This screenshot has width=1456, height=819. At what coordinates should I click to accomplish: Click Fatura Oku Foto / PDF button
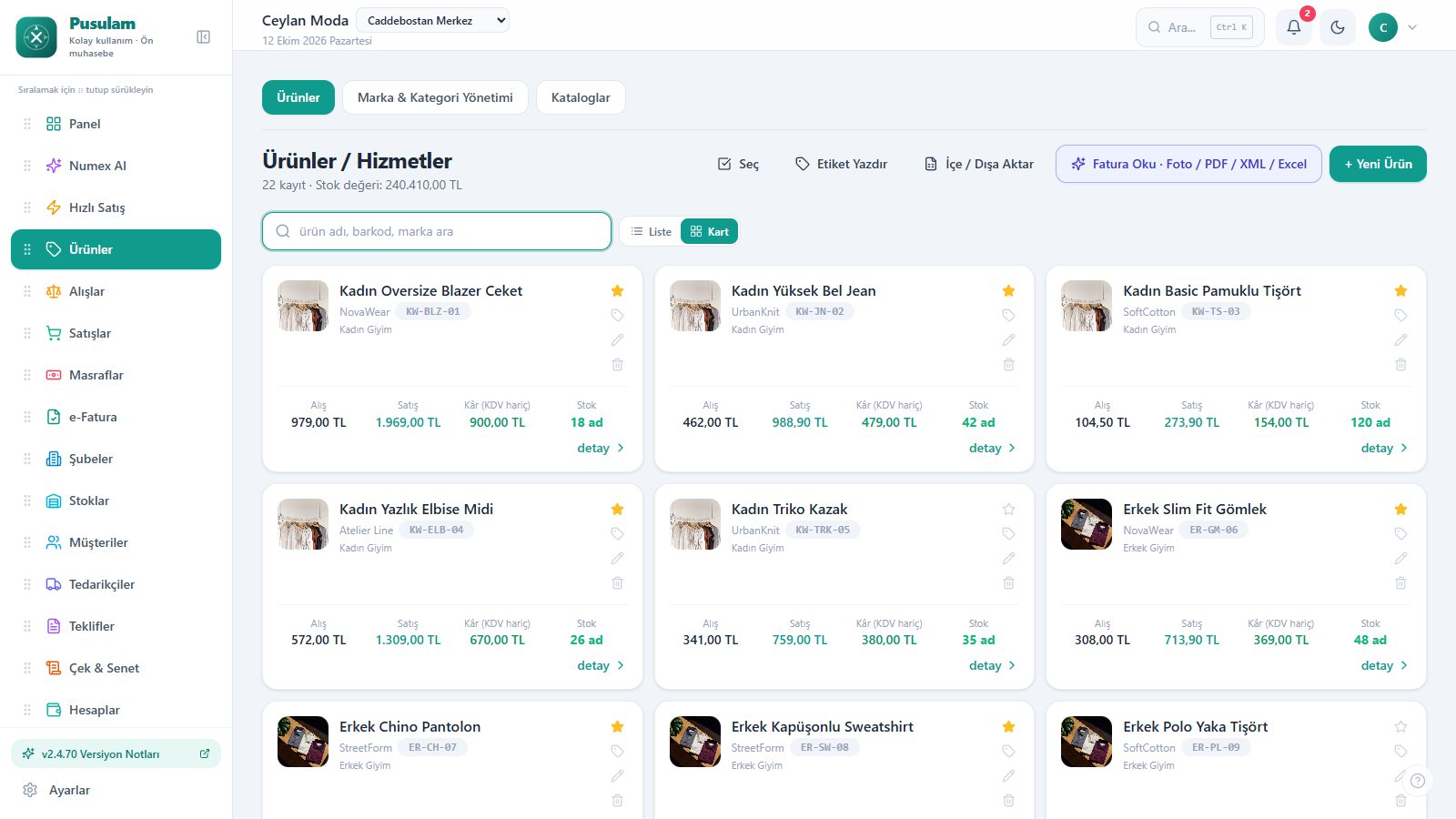click(x=1188, y=164)
